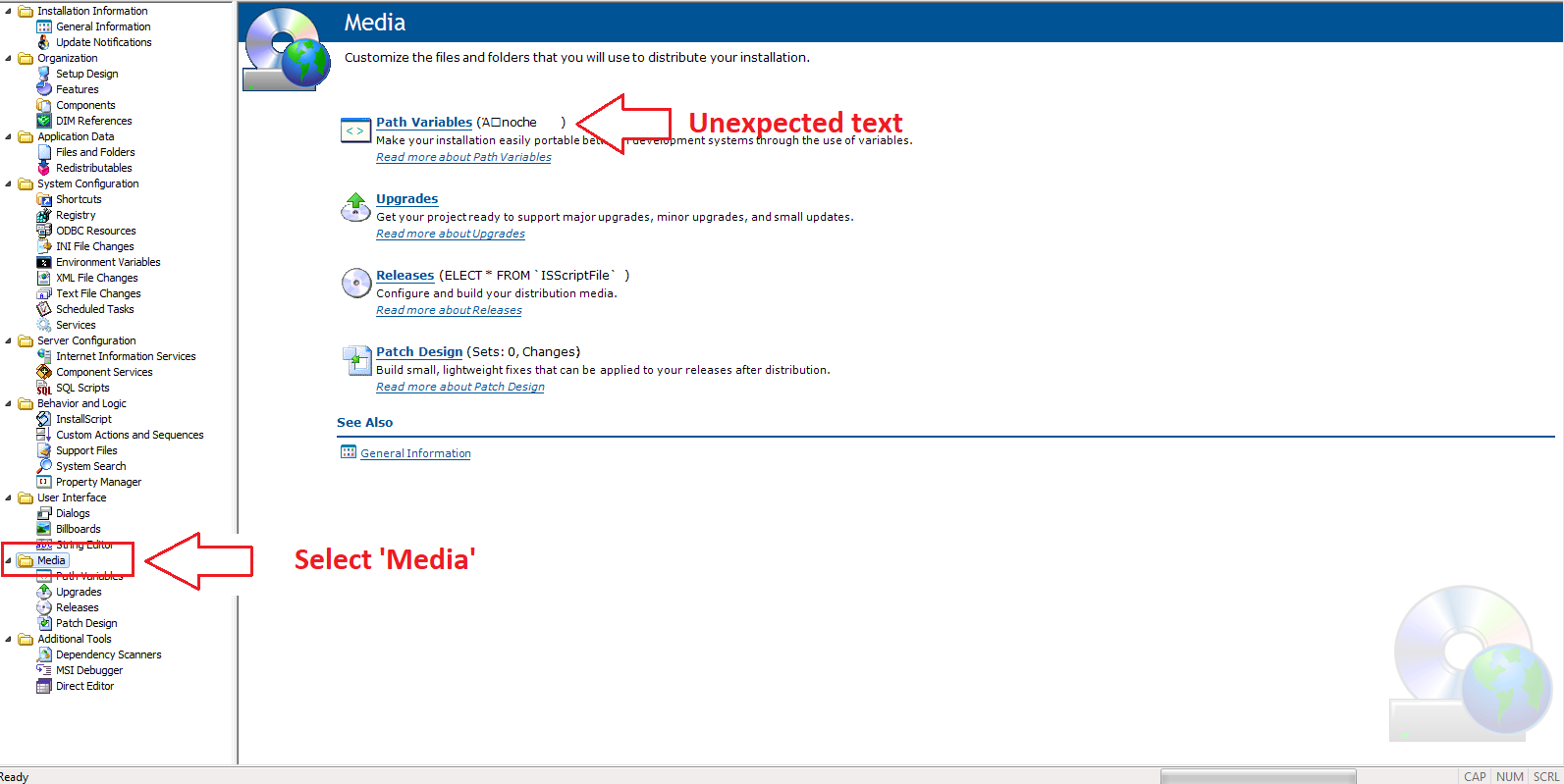The height and width of the screenshot is (784, 1564).
Task: Select Custom Actions and Sequences
Action: tap(130, 435)
